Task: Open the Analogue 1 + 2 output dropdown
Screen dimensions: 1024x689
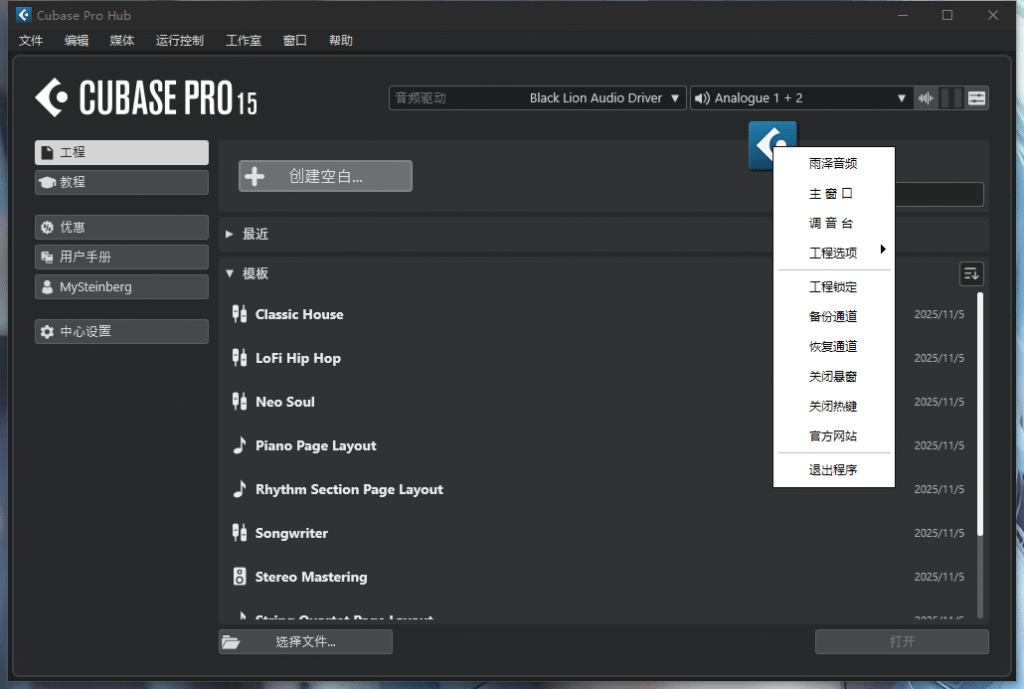Action: click(x=800, y=97)
